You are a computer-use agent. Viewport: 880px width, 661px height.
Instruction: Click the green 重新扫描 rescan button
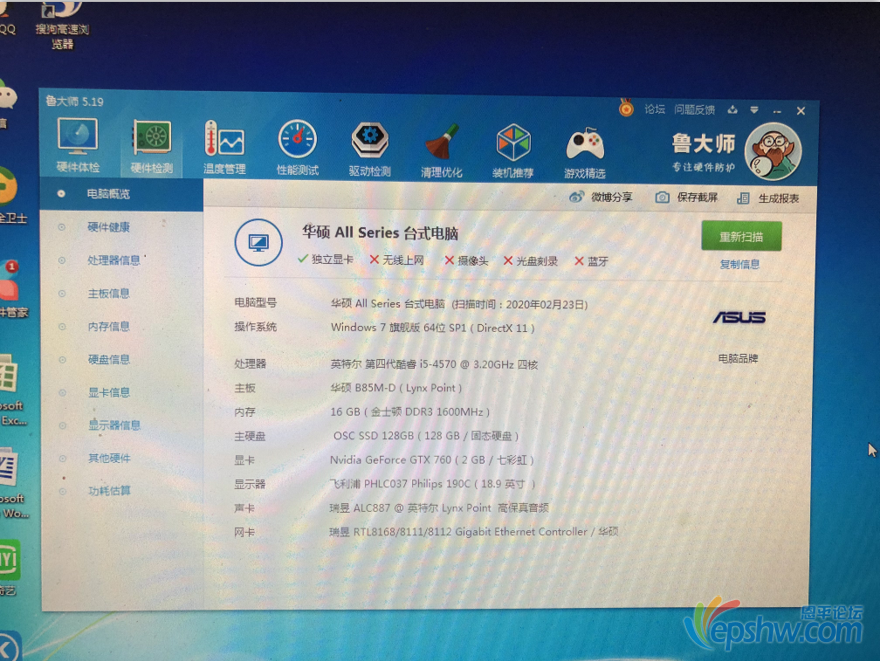pos(741,236)
